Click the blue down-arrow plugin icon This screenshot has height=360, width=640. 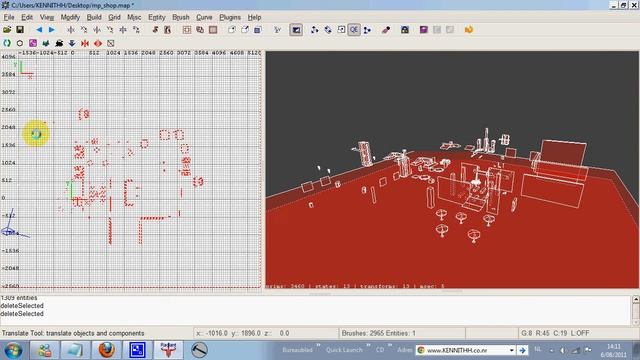tap(72, 43)
